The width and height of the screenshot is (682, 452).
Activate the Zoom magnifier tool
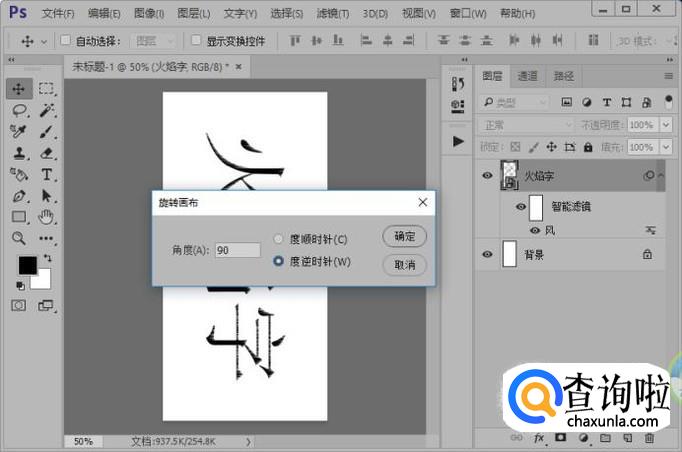(x=19, y=238)
